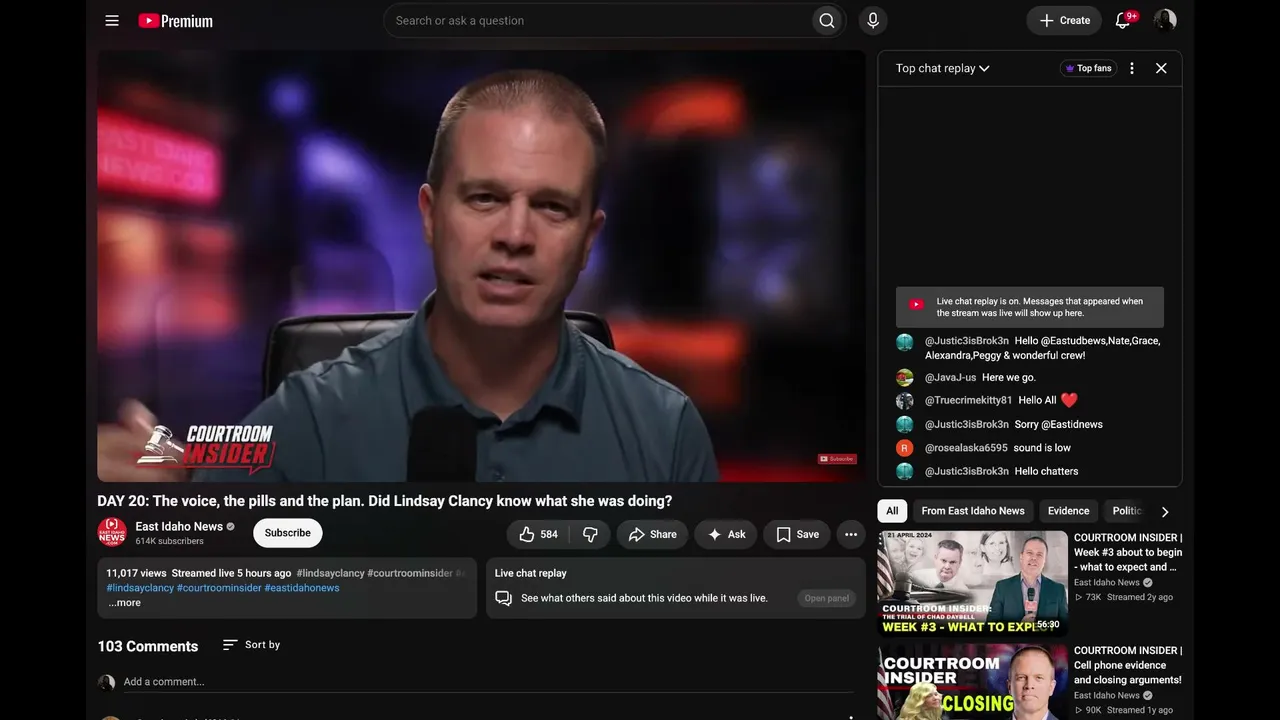Click the video player to pause
The image size is (1280, 720).
[x=481, y=266]
